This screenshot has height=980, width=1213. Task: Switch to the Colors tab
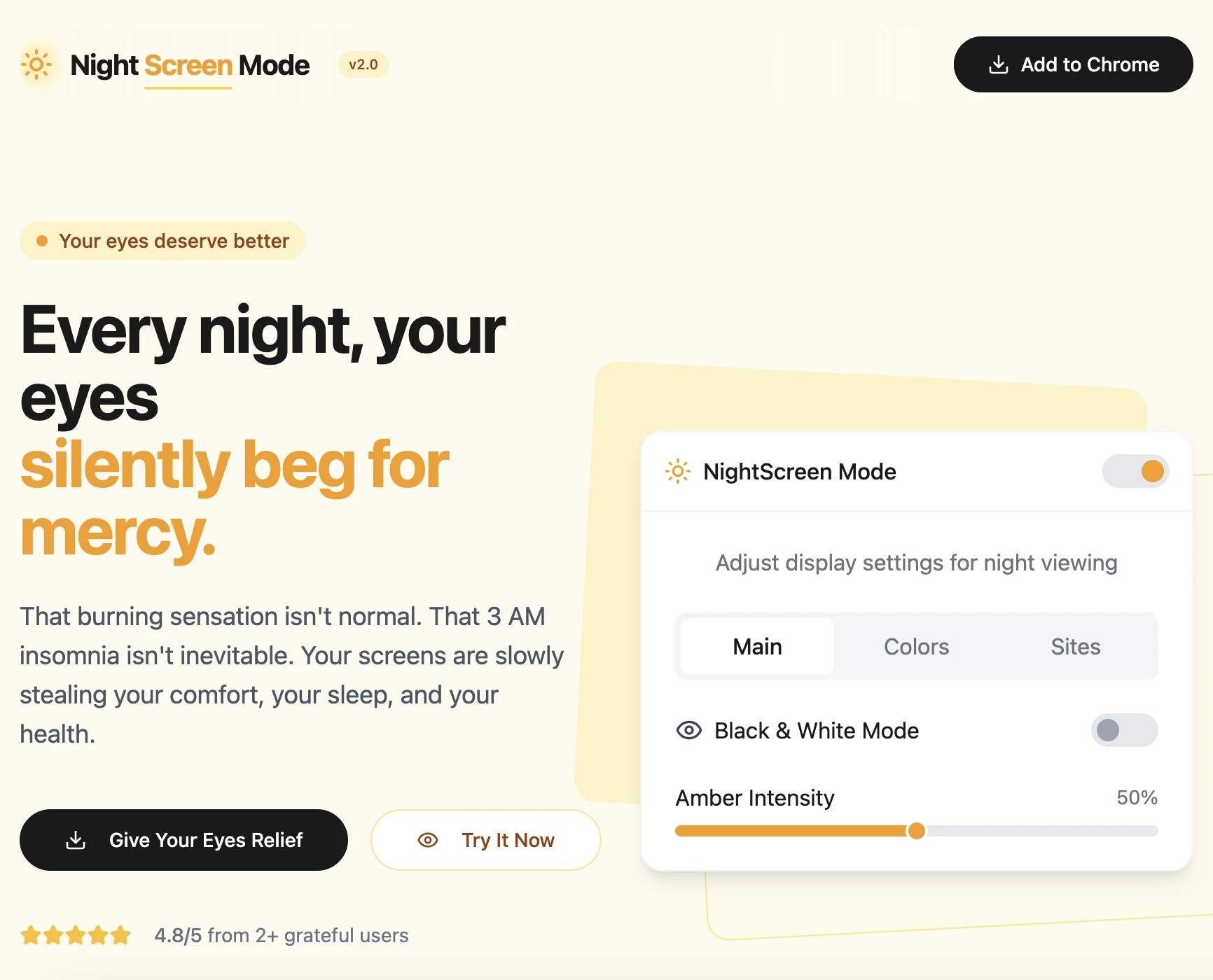pos(916,646)
